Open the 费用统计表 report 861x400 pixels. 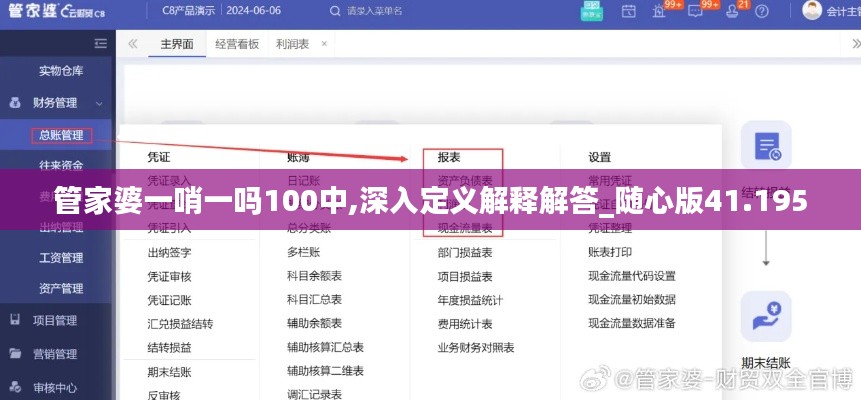465,324
